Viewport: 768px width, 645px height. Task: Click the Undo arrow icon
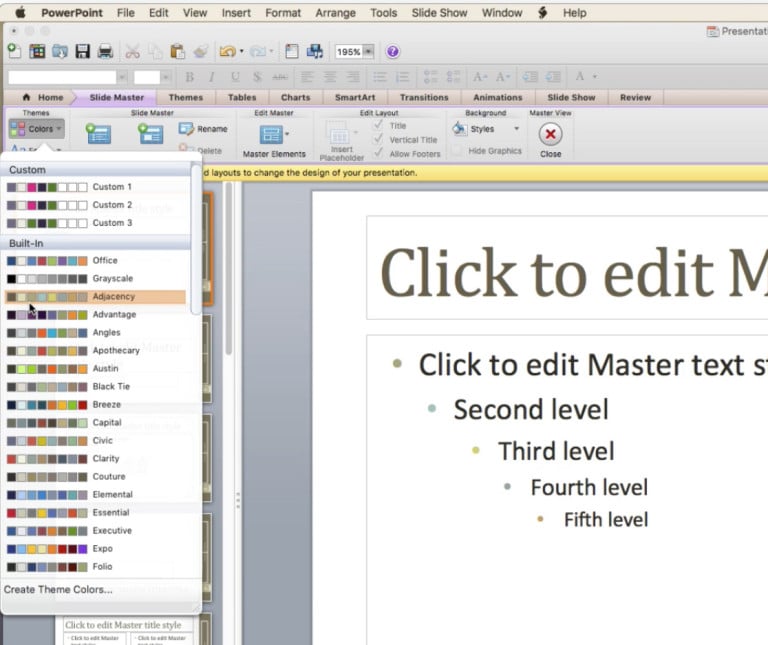tap(227, 51)
